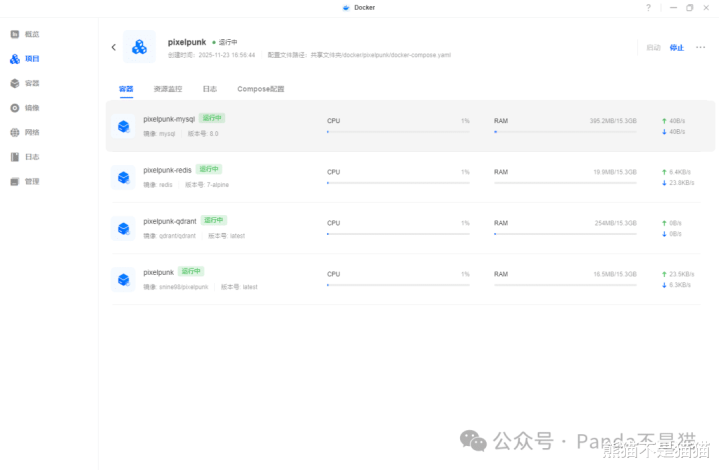The image size is (719, 470).
Task: Open the 日志 logs sidebar icon
Action: point(15,157)
